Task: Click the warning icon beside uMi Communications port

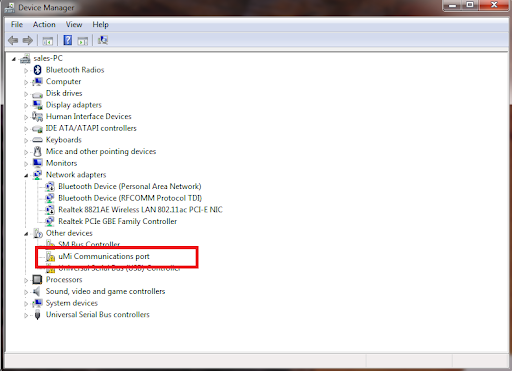Action: coord(50,257)
